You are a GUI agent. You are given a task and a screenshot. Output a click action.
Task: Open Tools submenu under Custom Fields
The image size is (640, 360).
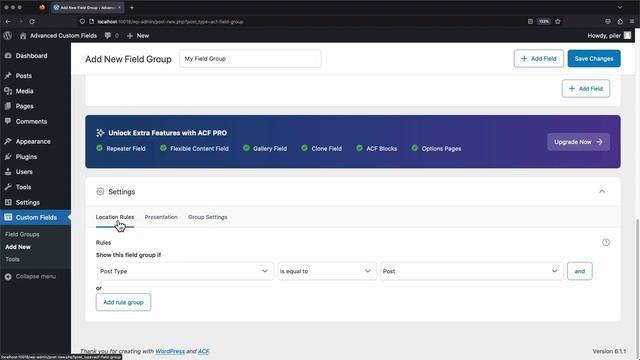pyautogui.click(x=12, y=259)
